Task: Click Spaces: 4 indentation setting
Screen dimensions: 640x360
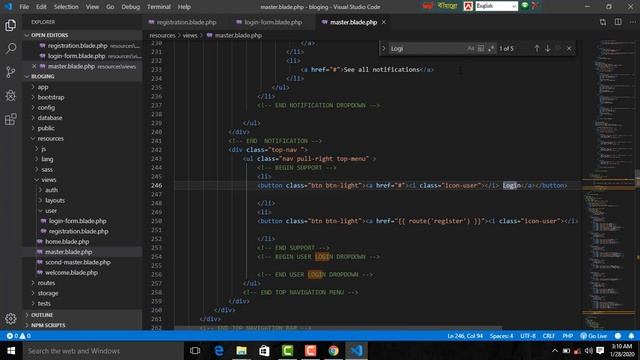Action: pos(501,336)
